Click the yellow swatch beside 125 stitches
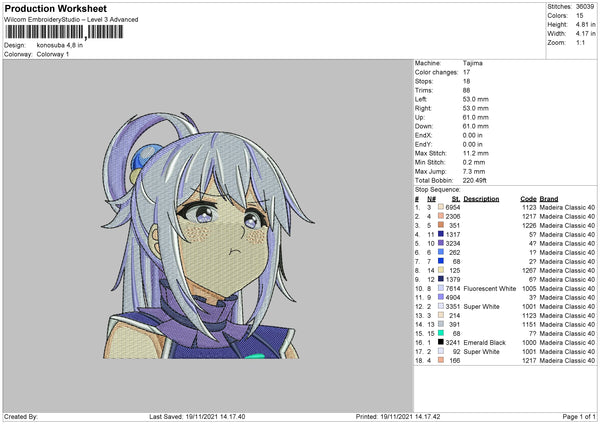 click(x=441, y=270)
